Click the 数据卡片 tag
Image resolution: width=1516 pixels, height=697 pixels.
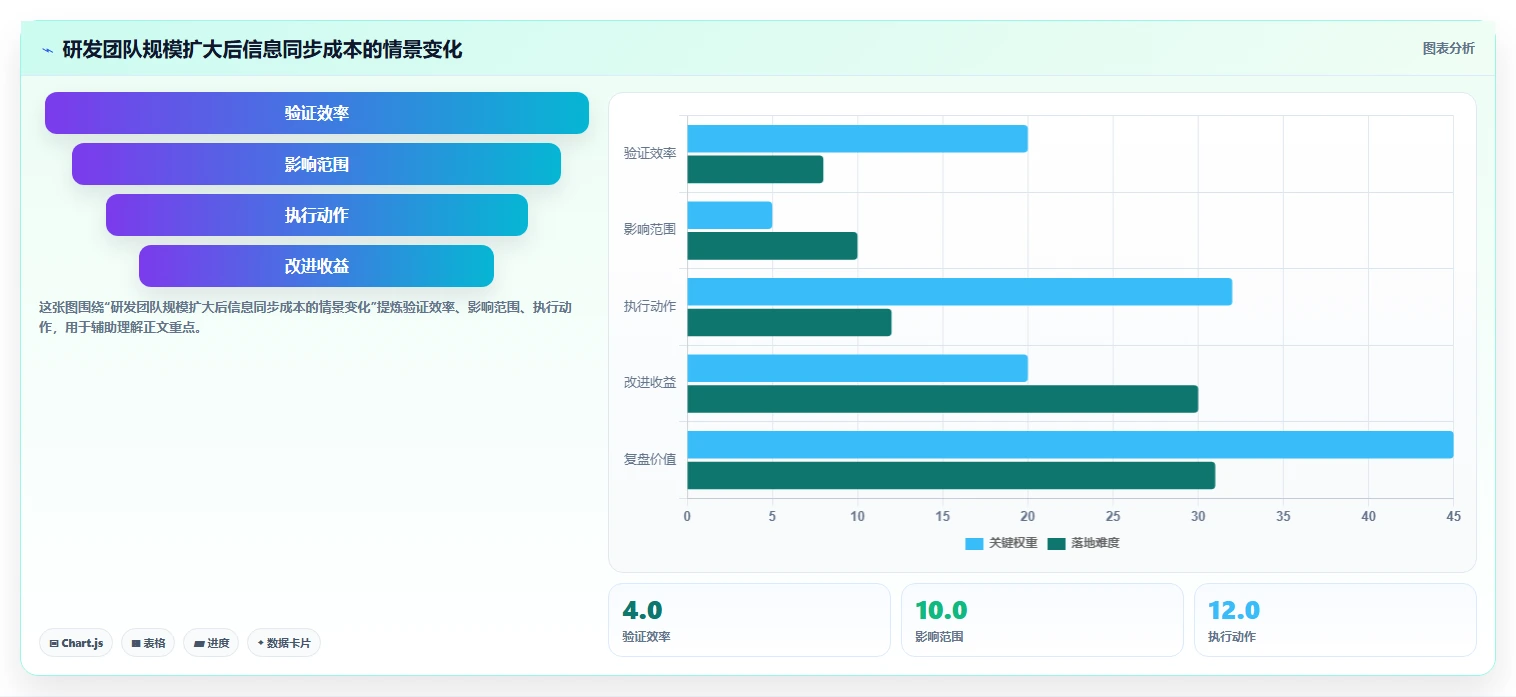tap(284, 643)
